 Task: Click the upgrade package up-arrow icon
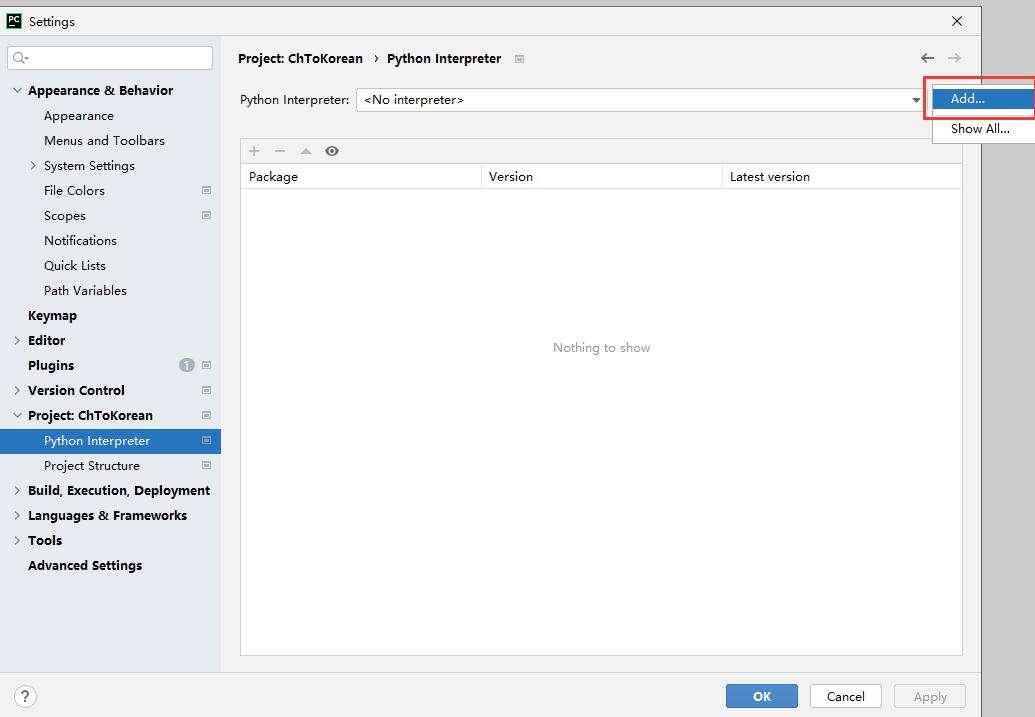306,151
